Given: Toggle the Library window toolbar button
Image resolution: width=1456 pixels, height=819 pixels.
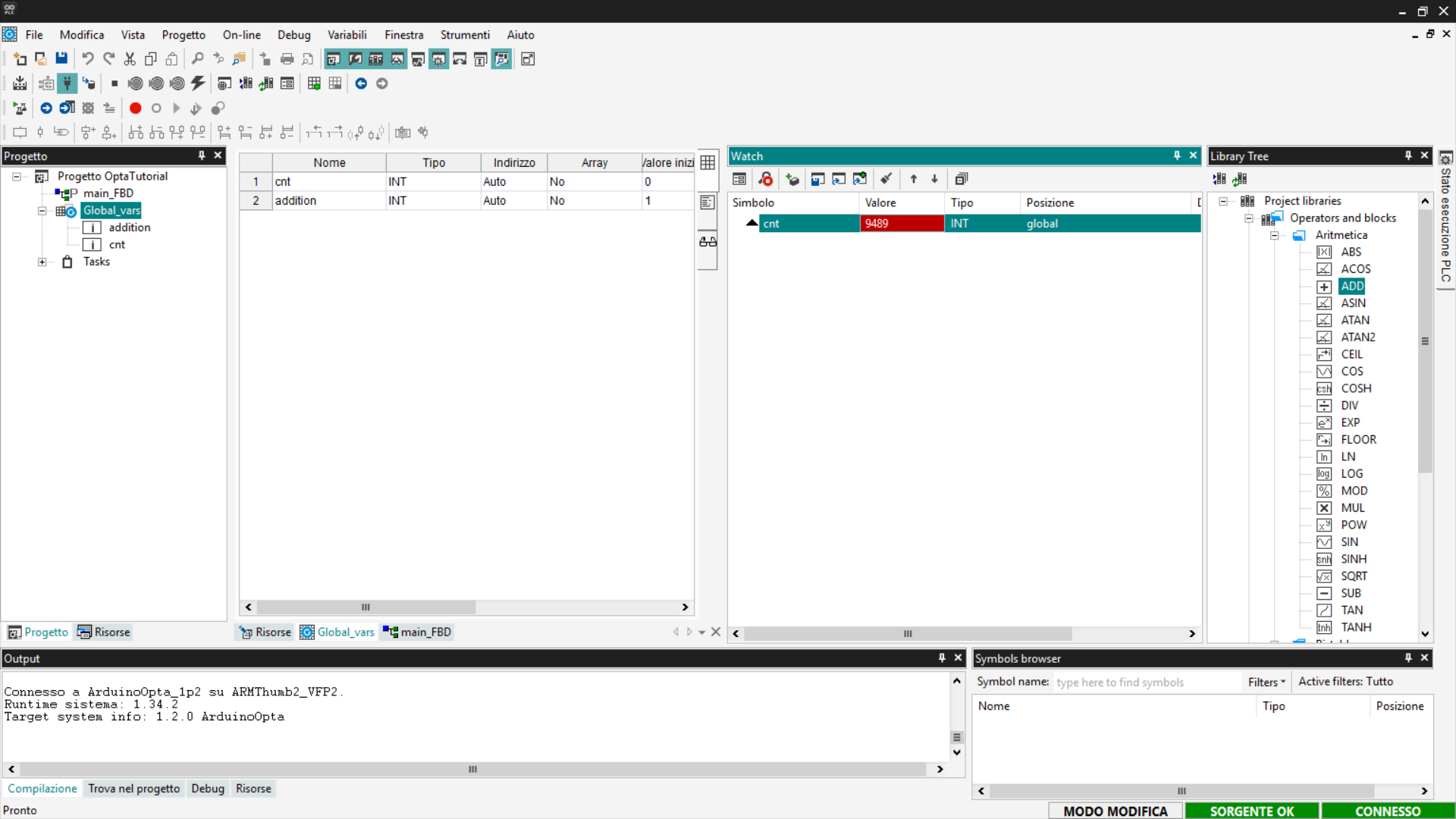Looking at the screenshot, I should [375, 58].
